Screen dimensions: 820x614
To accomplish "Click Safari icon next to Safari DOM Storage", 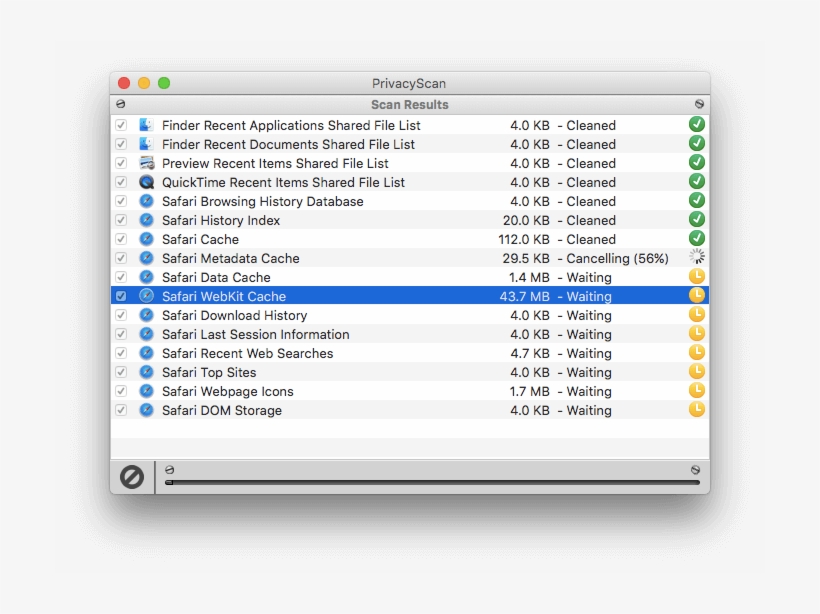I will 146,410.
